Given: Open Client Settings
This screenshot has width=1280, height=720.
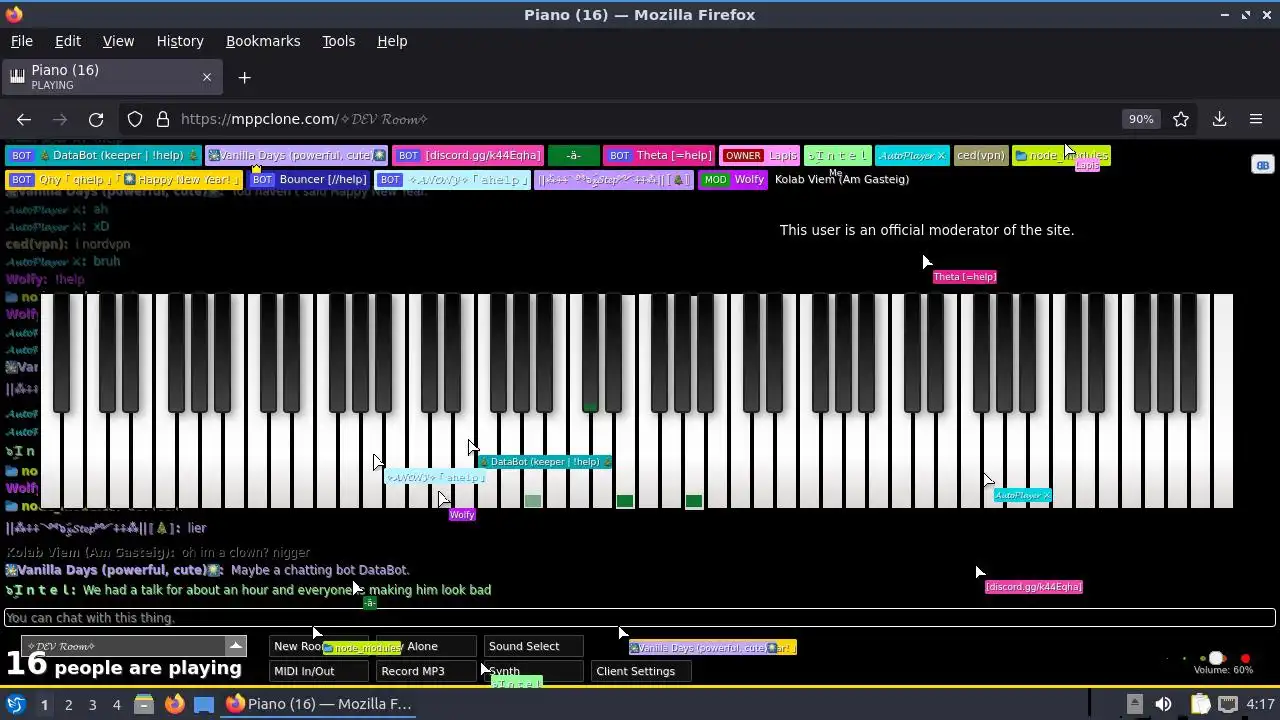Looking at the screenshot, I should [641, 671].
